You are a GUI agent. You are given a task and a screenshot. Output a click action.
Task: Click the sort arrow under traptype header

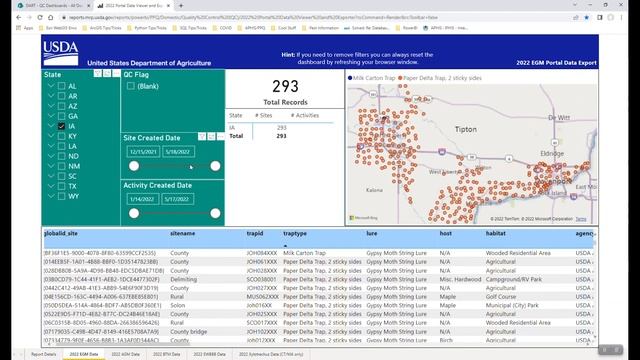click(x=285, y=246)
